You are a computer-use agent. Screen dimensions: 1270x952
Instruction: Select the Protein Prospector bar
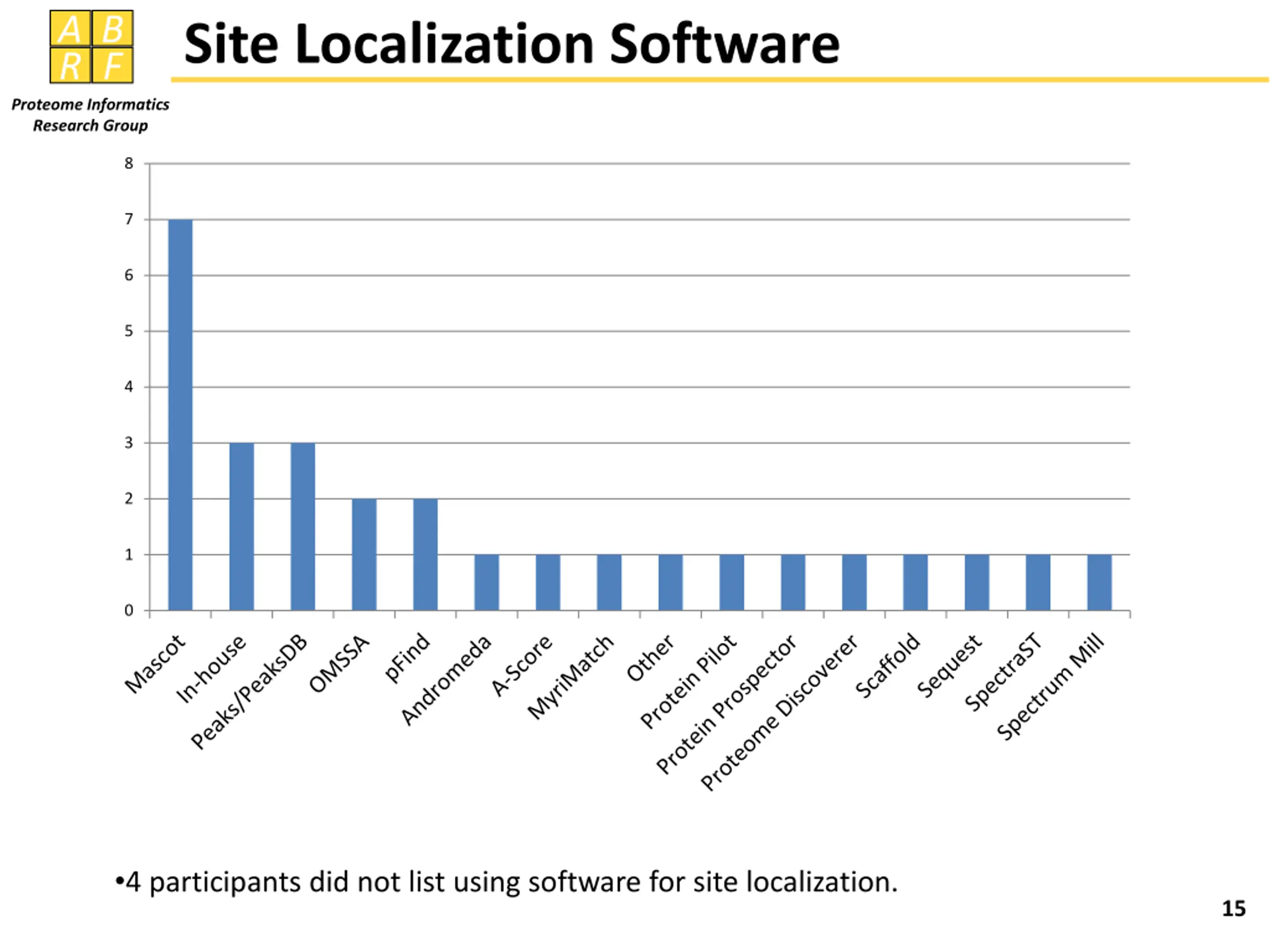(793, 583)
